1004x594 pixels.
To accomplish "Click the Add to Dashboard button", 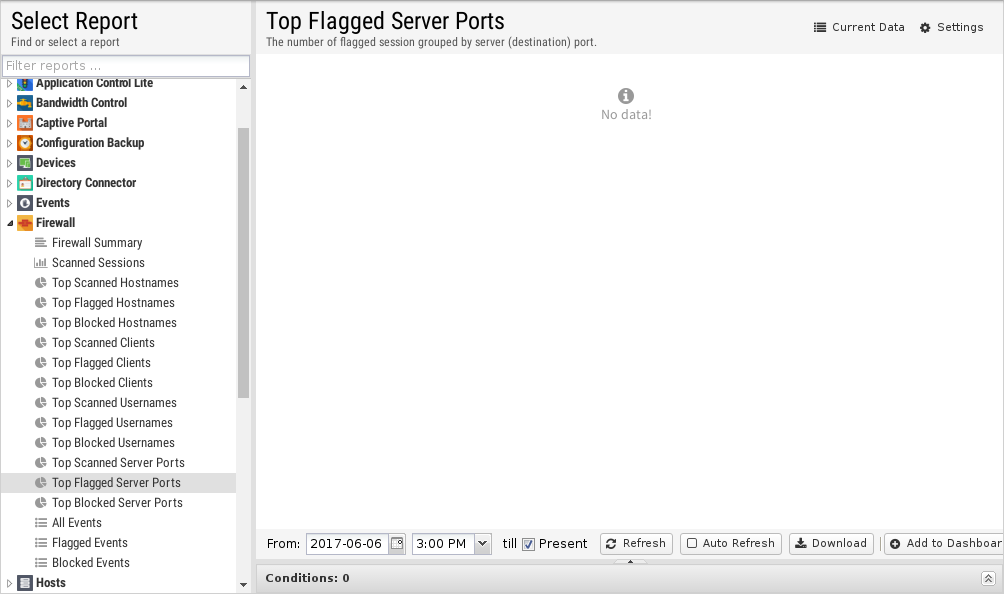I will point(944,543).
